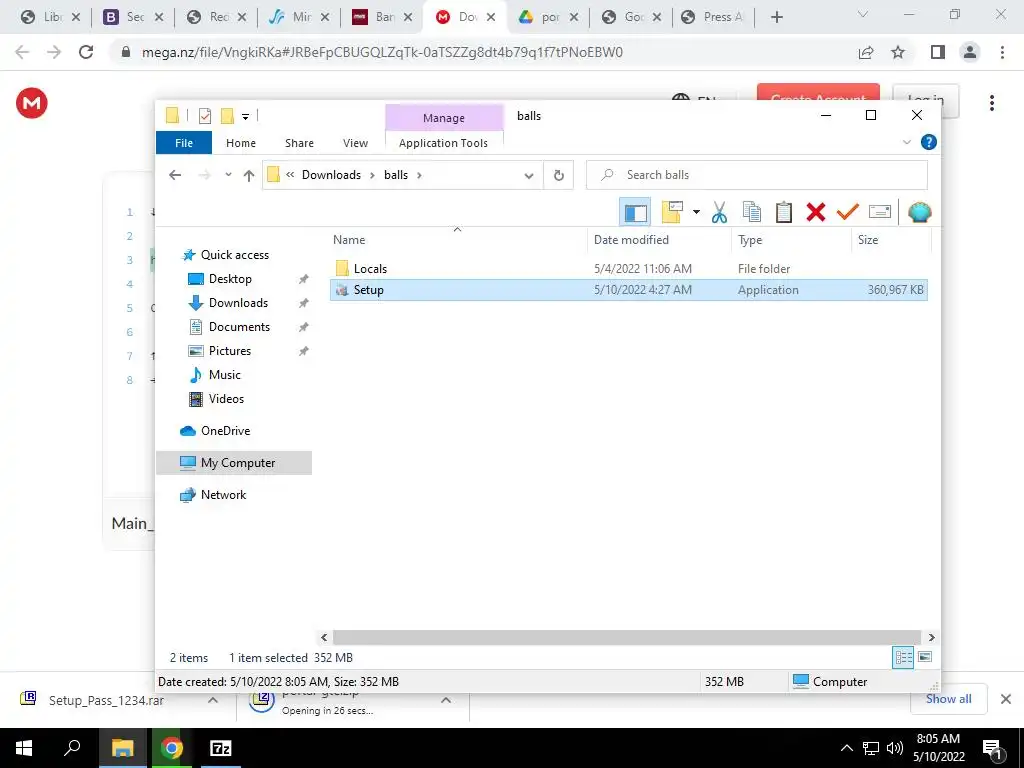Open a new Chrome tab
Image resolution: width=1024 pixels, height=768 pixels.
(776, 18)
